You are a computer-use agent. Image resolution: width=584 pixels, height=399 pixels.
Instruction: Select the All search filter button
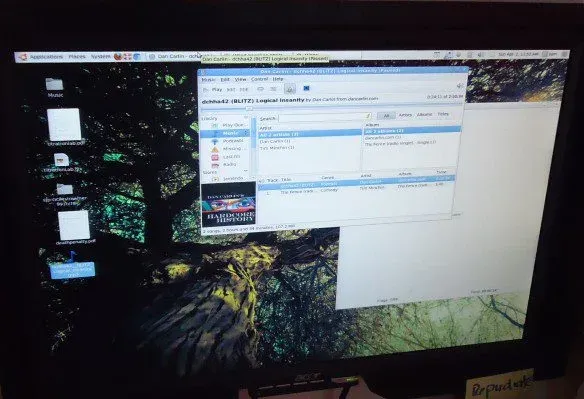pos(386,116)
